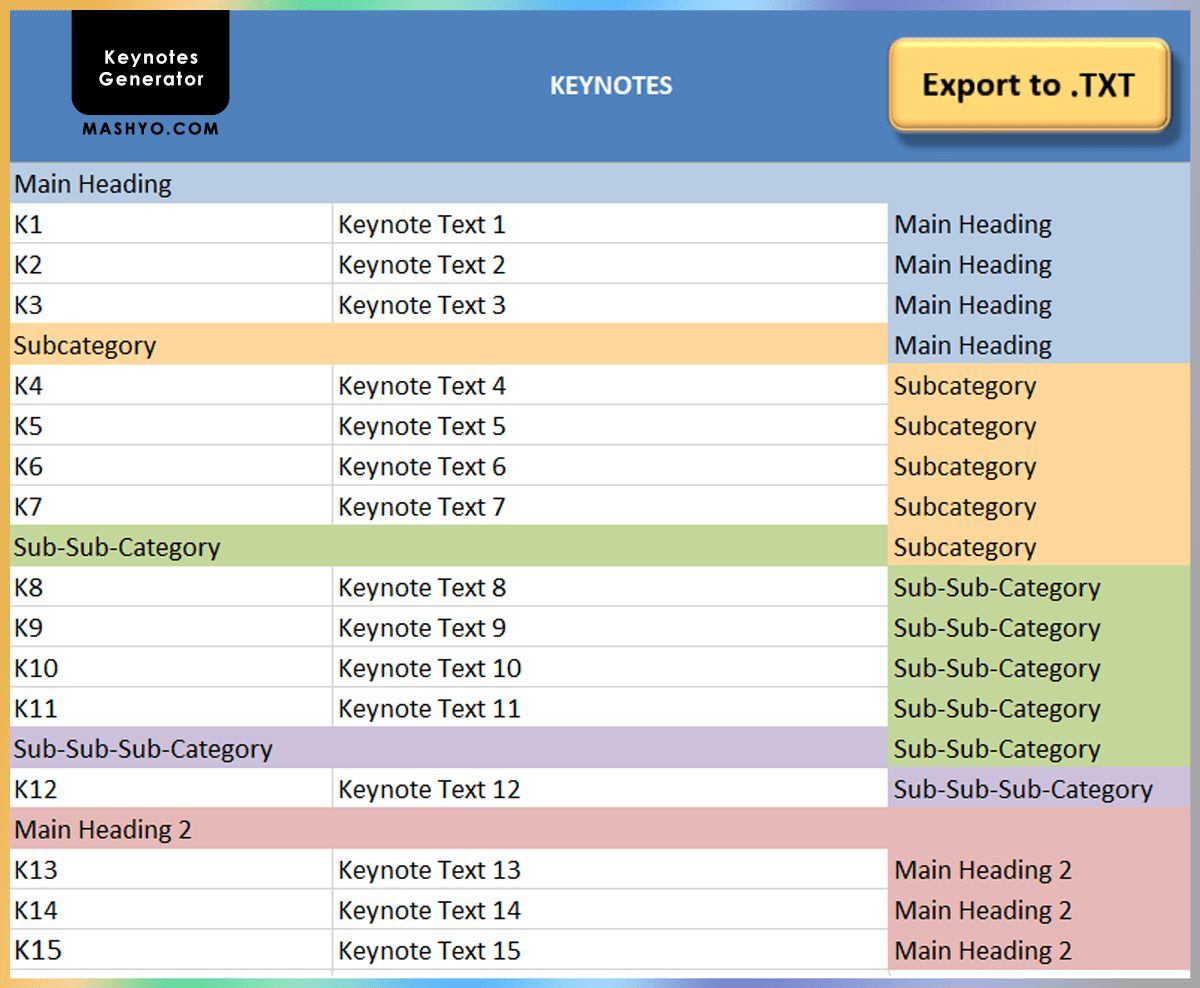Select the KEYNOTES title header
1200x988 pixels.
[610, 86]
